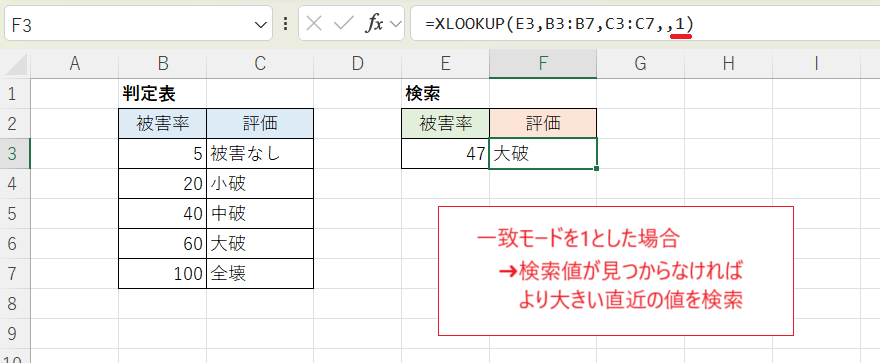The image size is (880, 363).
Task: Click selected cell F3 showing 大破
Action: pyautogui.click(x=543, y=154)
